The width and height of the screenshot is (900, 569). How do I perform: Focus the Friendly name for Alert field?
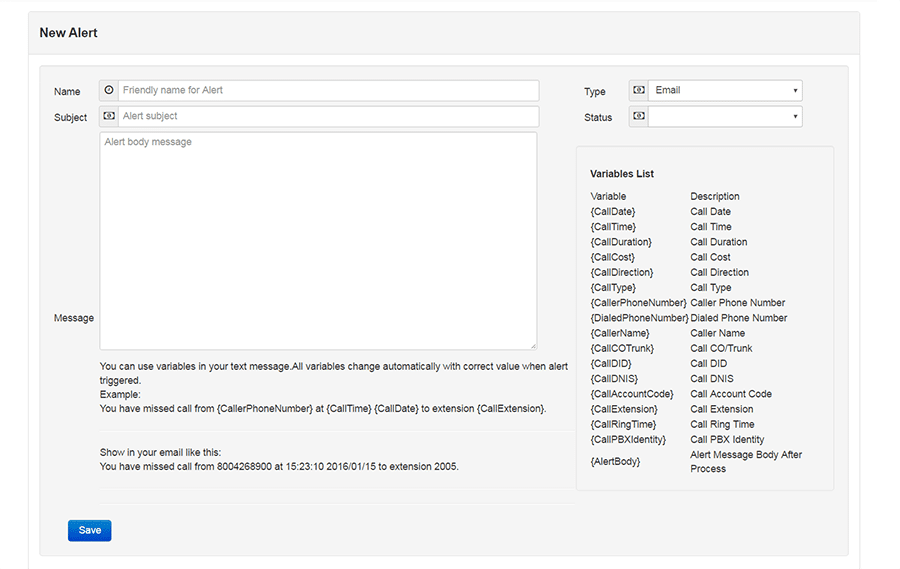coord(328,90)
